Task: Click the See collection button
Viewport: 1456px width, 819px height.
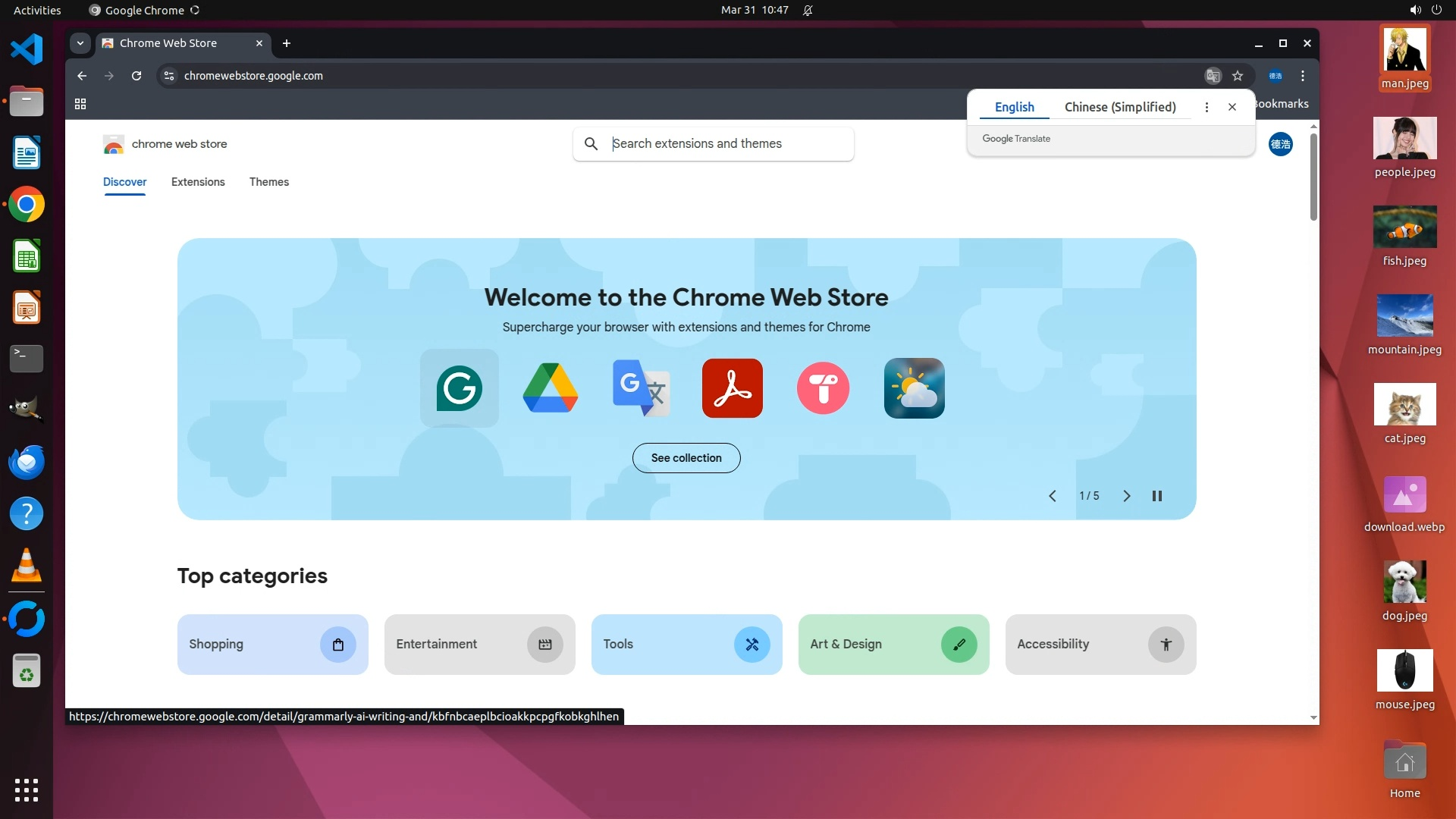Action: tap(686, 458)
